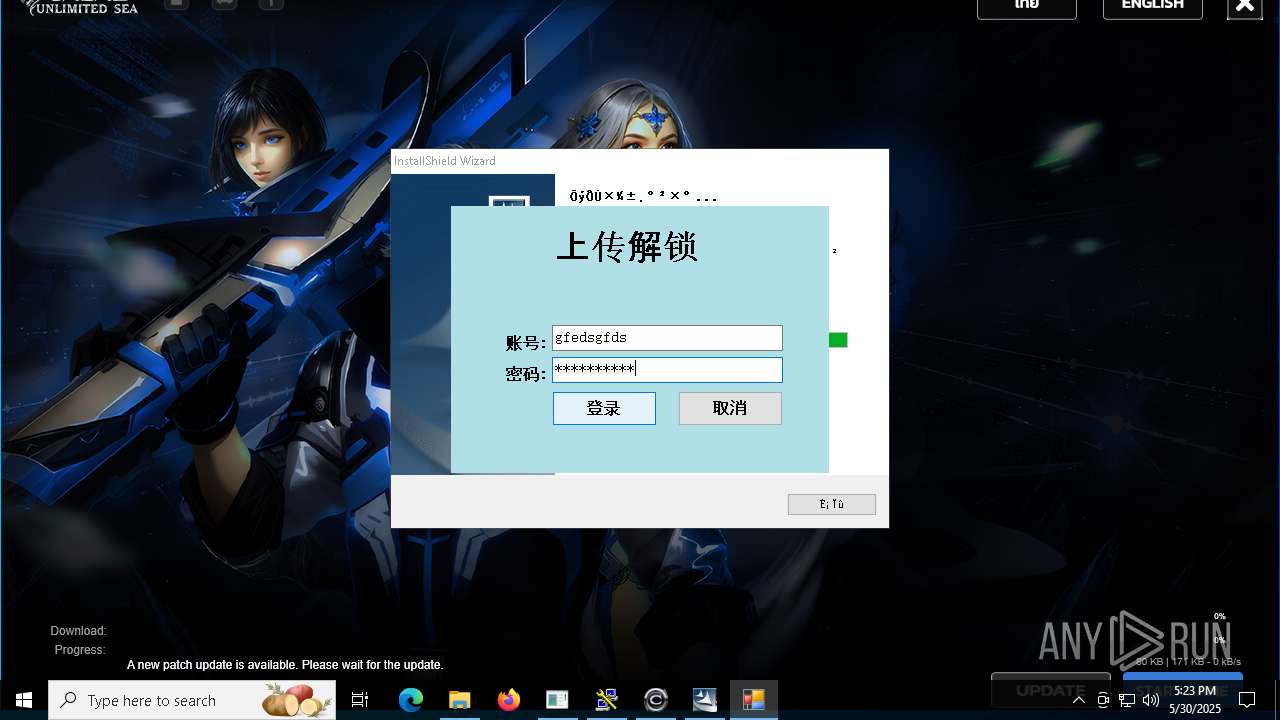Viewport: 1280px width, 720px height.
Task: Click the green progress bar block
Action: [838, 340]
